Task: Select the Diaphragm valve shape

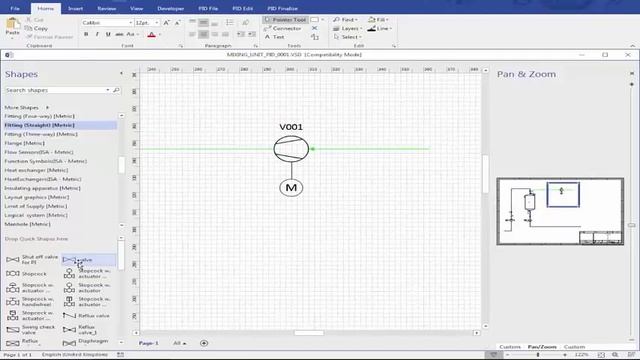Action: (x=86, y=342)
